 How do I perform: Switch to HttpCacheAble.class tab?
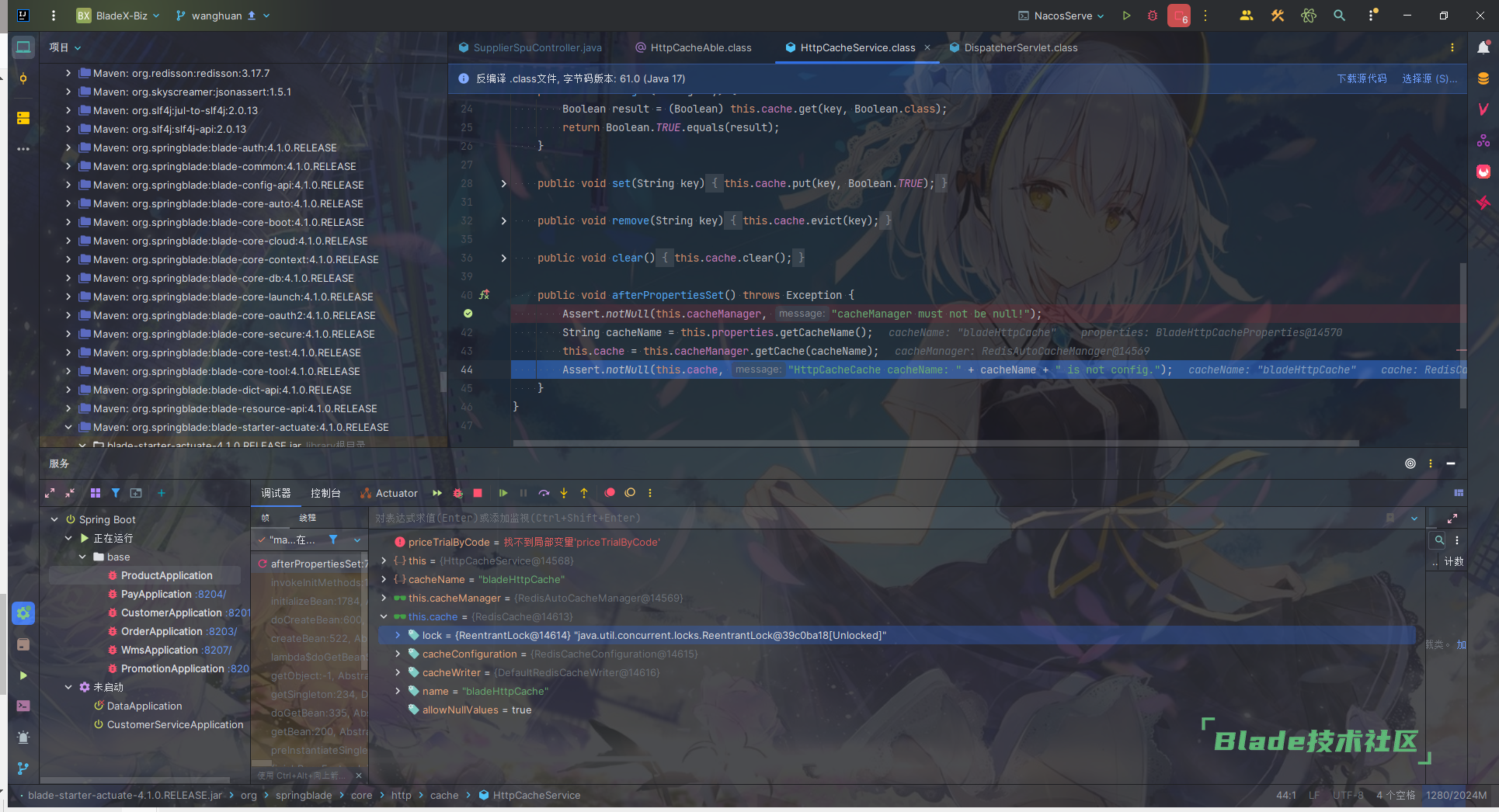(694, 47)
